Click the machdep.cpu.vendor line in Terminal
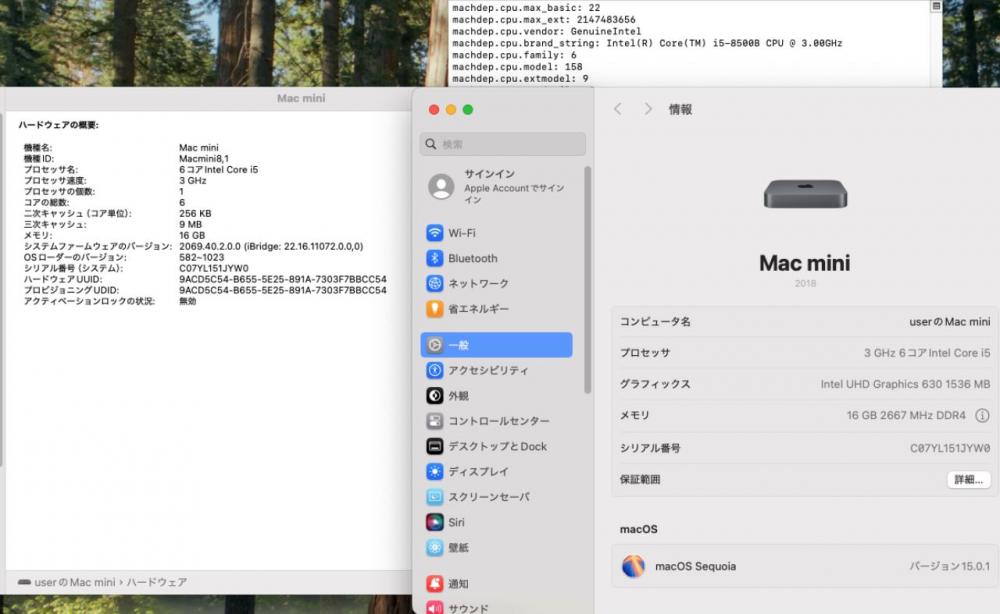 [547, 31]
